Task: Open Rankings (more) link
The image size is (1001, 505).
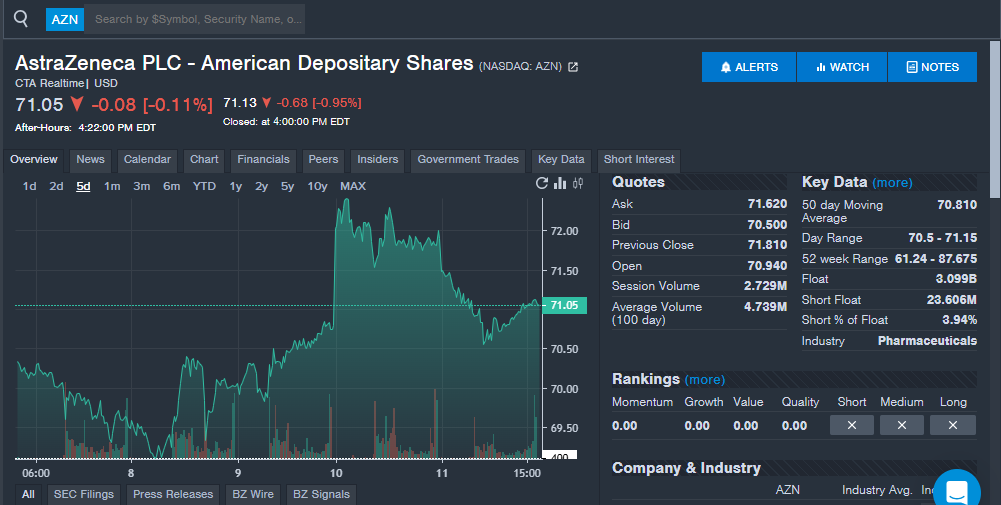Action: tap(705, 380)
